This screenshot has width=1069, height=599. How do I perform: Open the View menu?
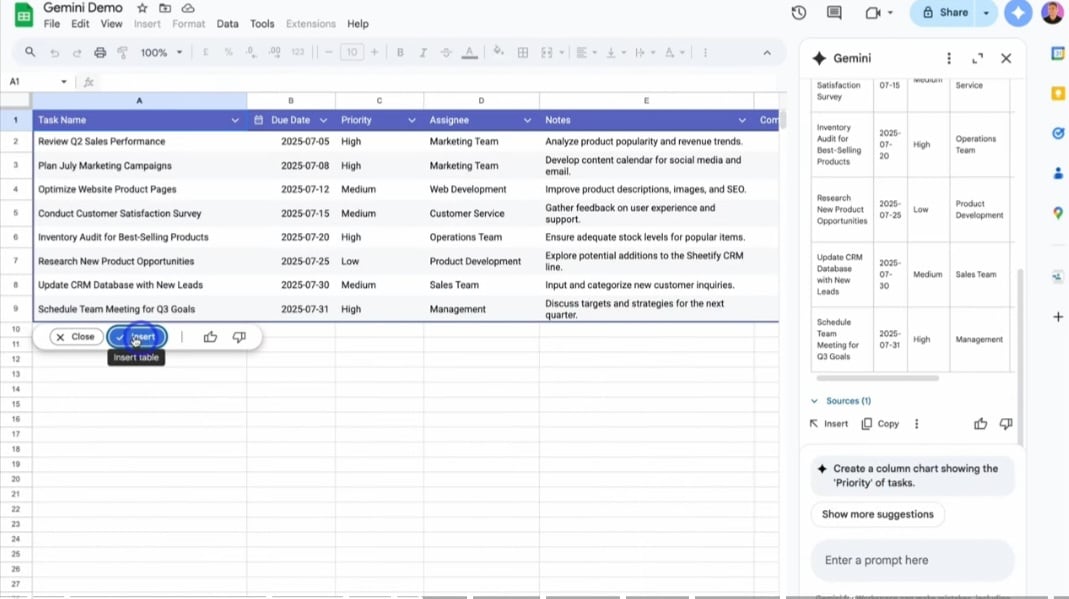(x=111, y=24)
